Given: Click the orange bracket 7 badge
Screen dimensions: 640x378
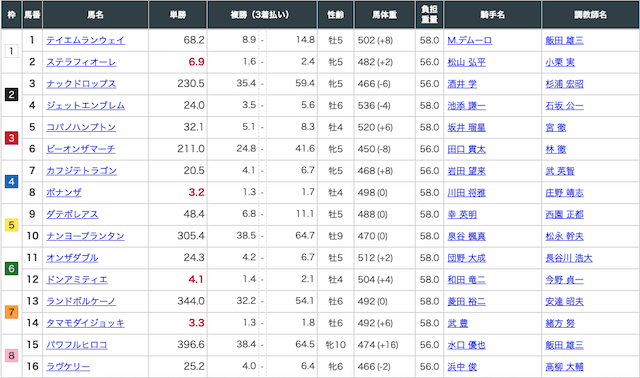Looking at the screenshot, I should (11, 312).
